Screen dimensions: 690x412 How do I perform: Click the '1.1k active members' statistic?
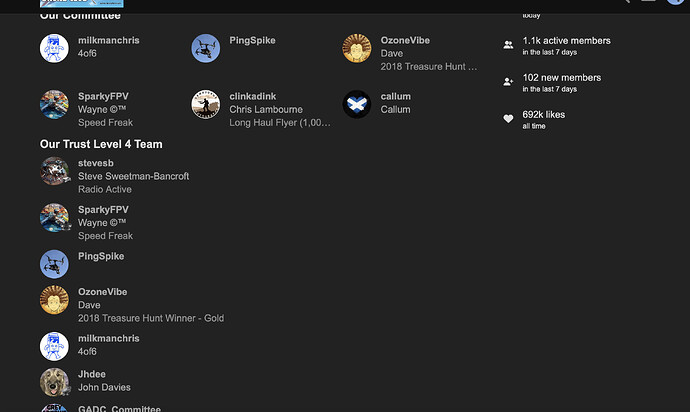pyautogui.click(x=566, y=40)
